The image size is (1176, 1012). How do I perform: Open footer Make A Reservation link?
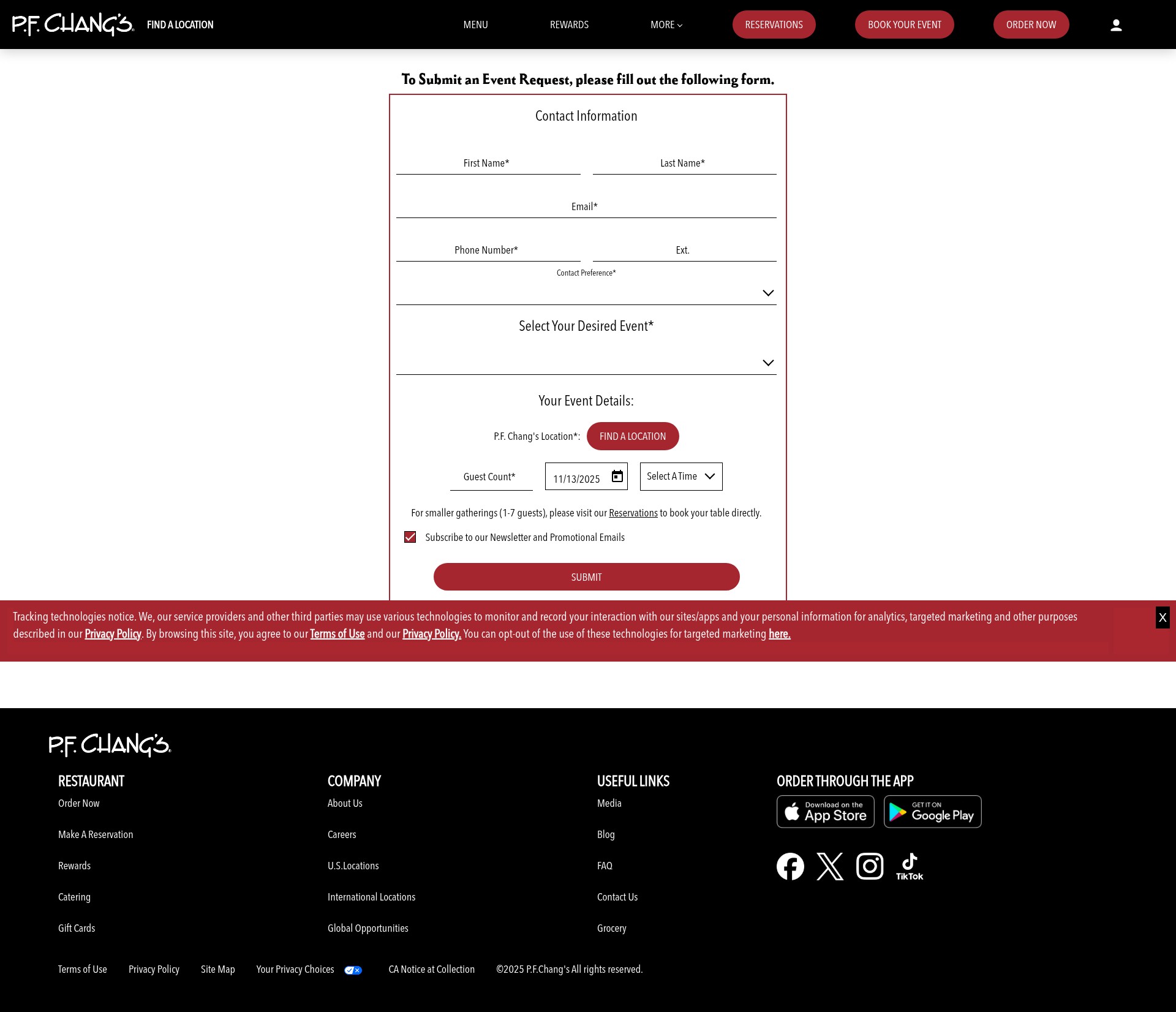click(96, 834)
